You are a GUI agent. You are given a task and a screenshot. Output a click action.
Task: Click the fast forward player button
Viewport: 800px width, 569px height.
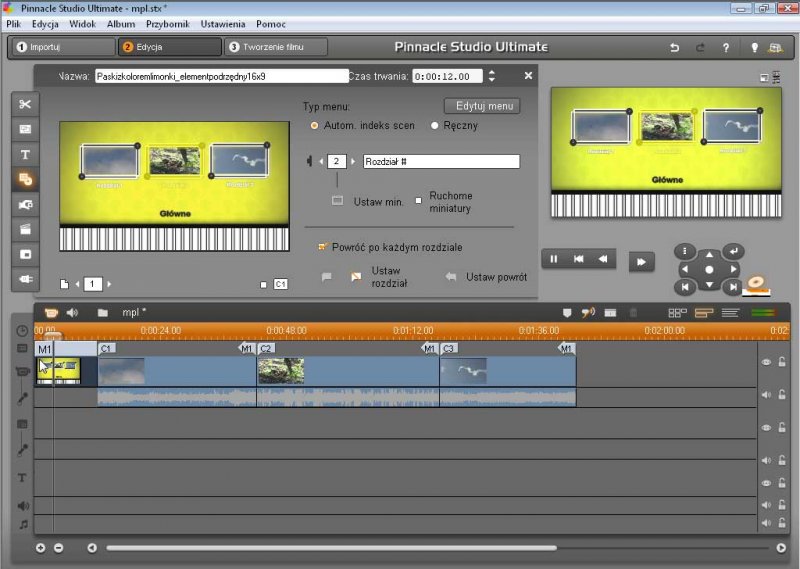pos(641,262)
